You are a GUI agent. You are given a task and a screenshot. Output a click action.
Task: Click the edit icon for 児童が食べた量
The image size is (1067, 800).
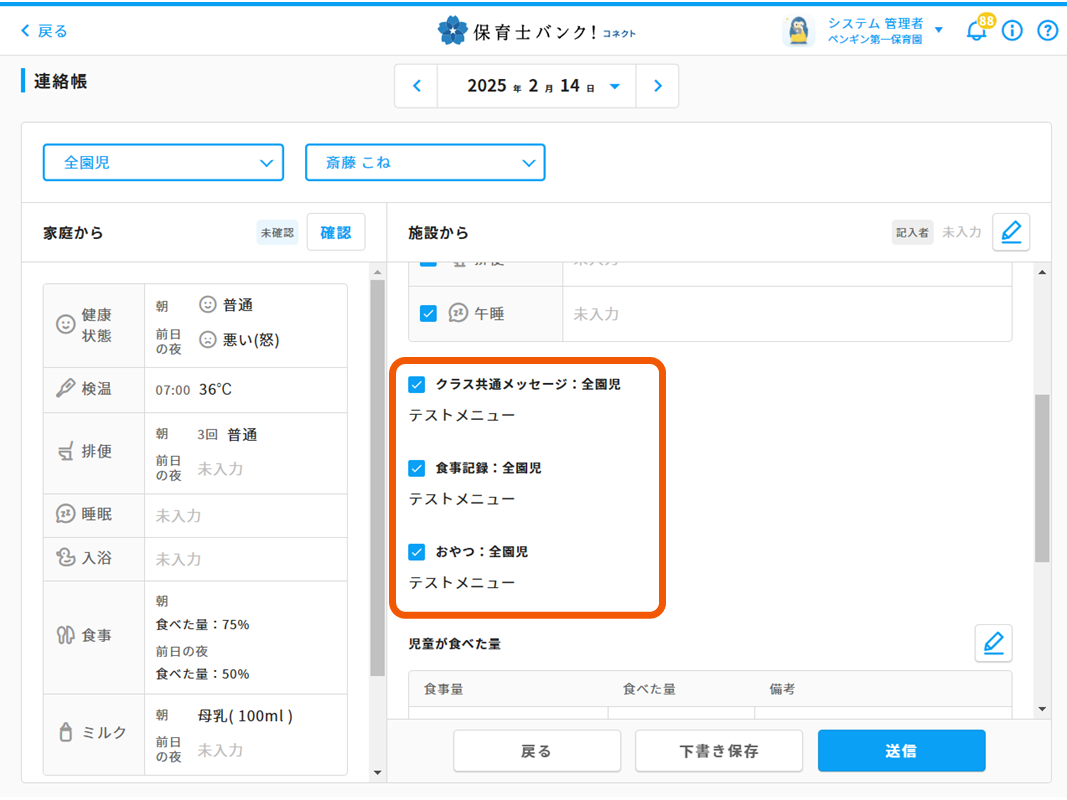pos(993,643)
